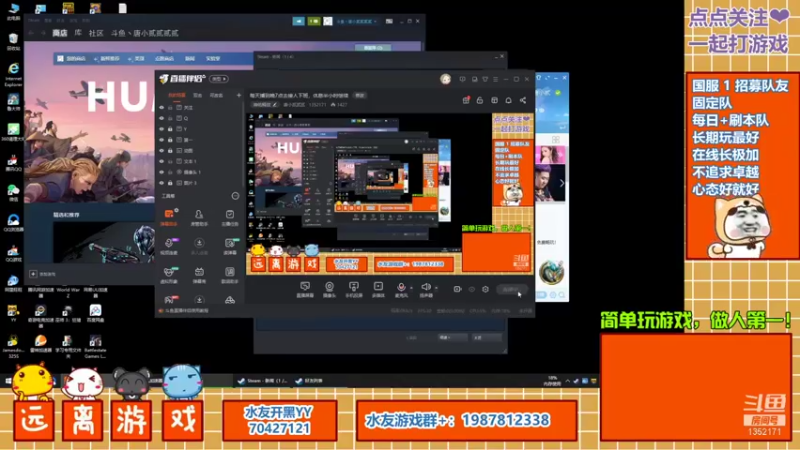Toggle the lock on the Q source

click(x=170, y=118)
